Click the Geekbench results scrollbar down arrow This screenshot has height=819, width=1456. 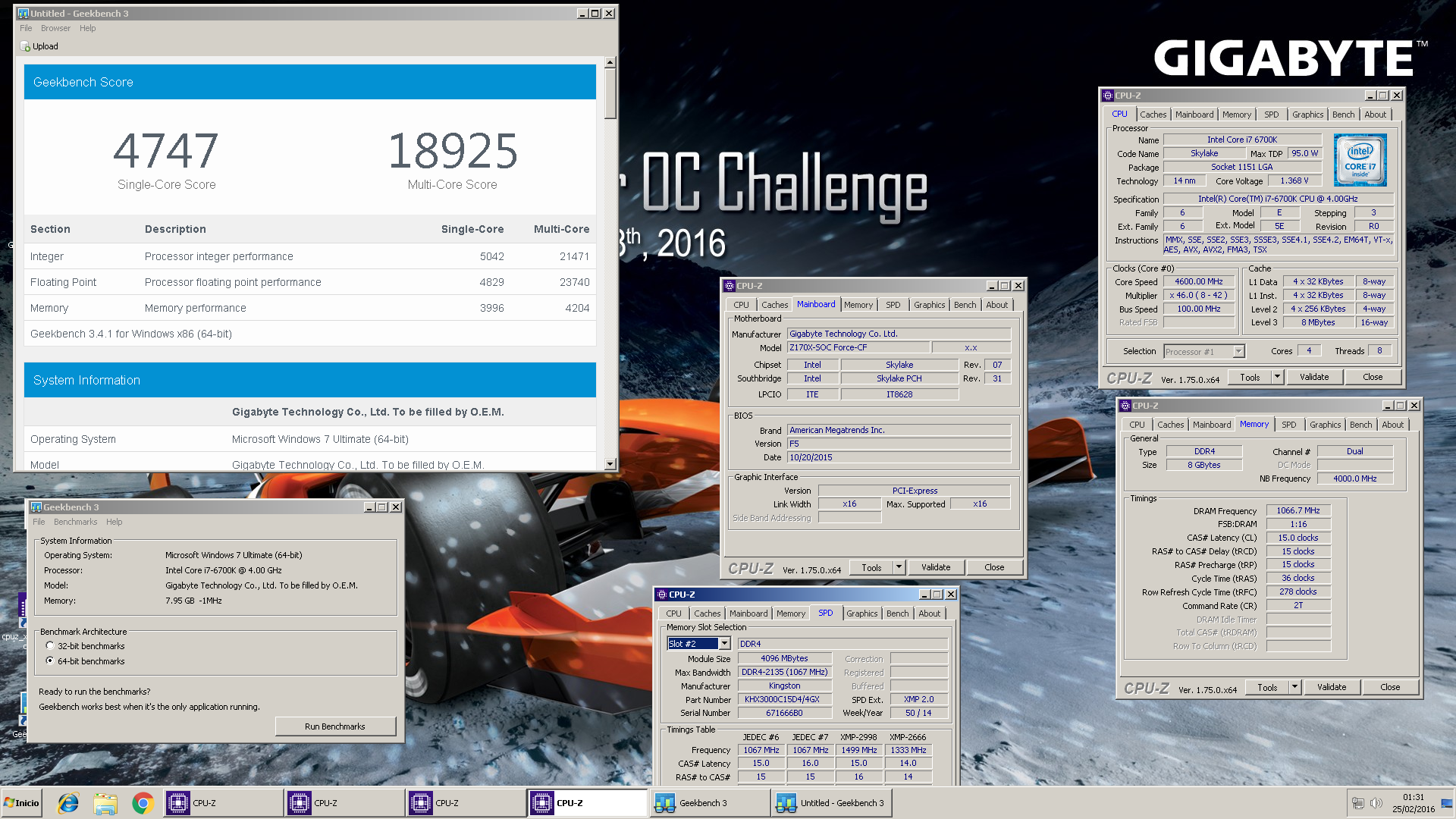tap(610, 464)
